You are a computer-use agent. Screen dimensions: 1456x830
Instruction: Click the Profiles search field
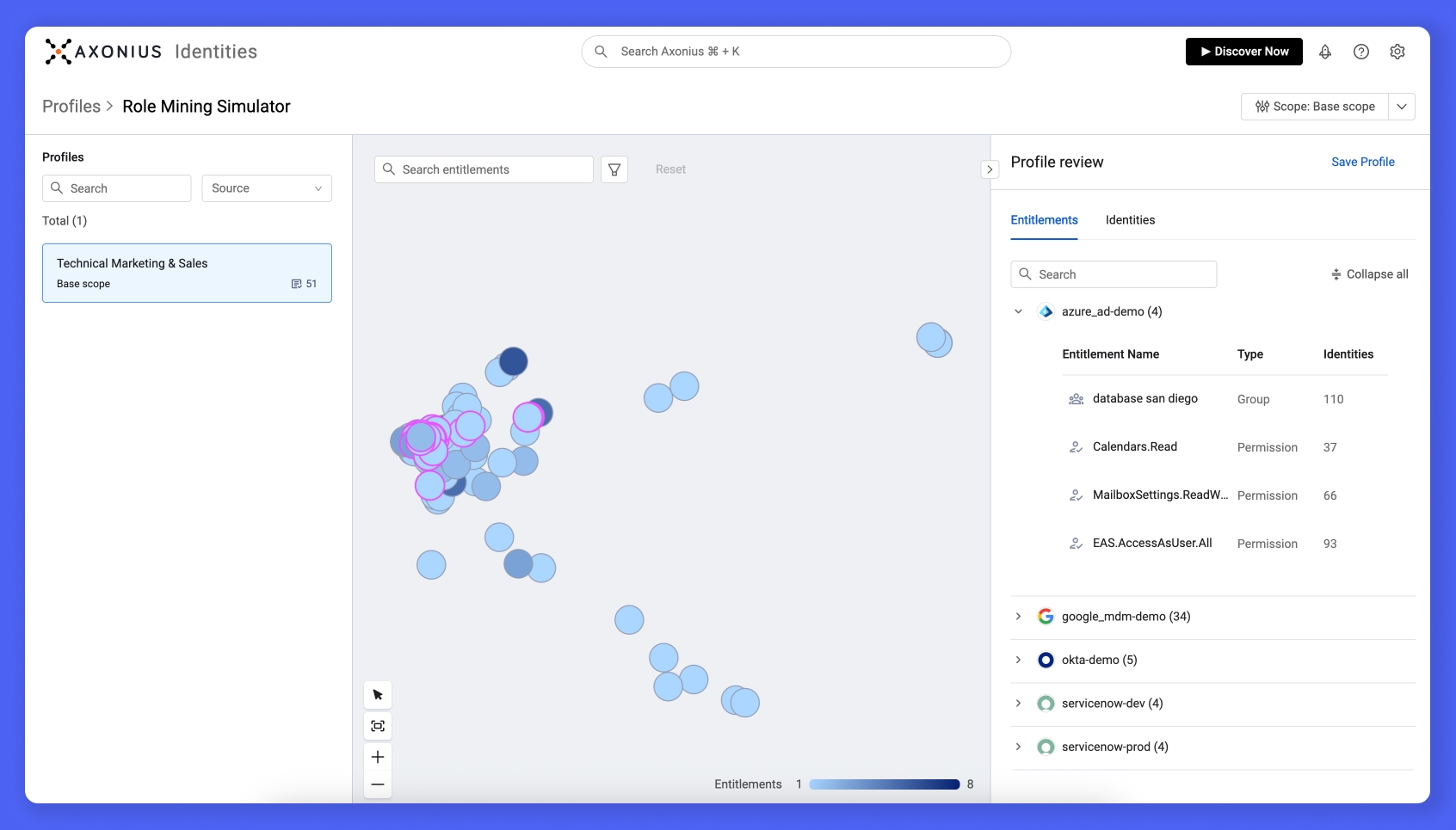click(x=116, y=188)
